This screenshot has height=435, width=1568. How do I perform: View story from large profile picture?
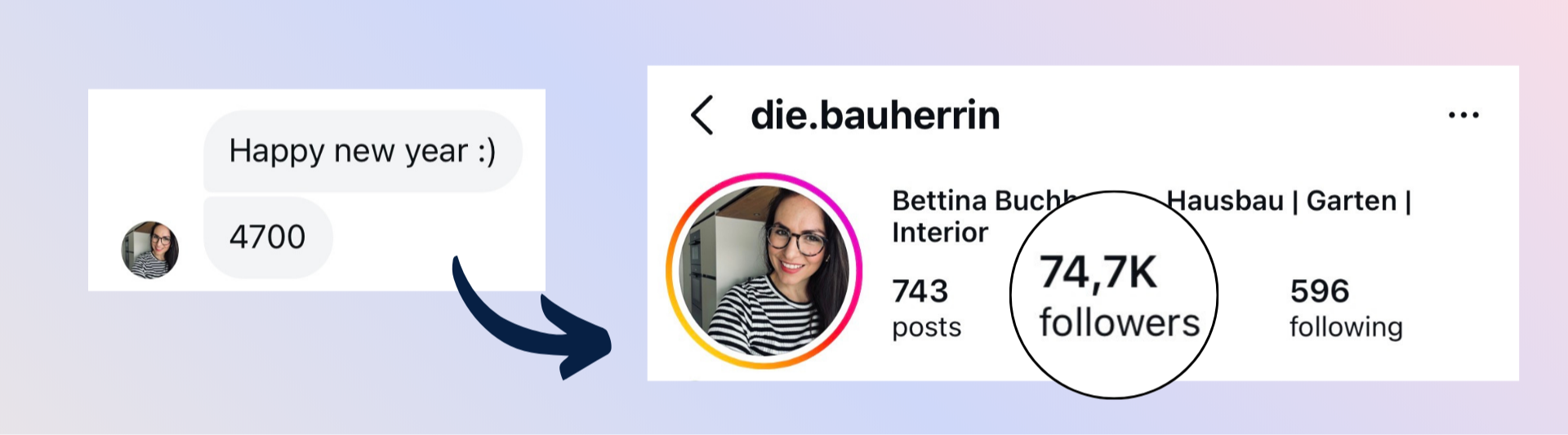(764, 271)
